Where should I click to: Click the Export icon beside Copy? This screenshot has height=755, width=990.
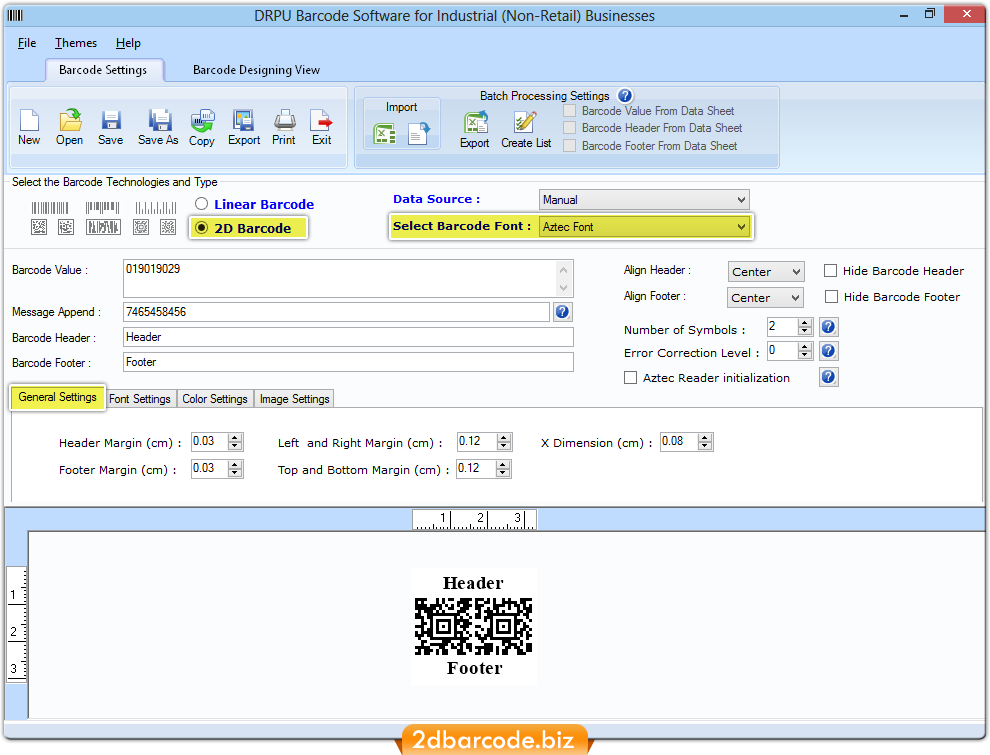[x=244, y=127]
